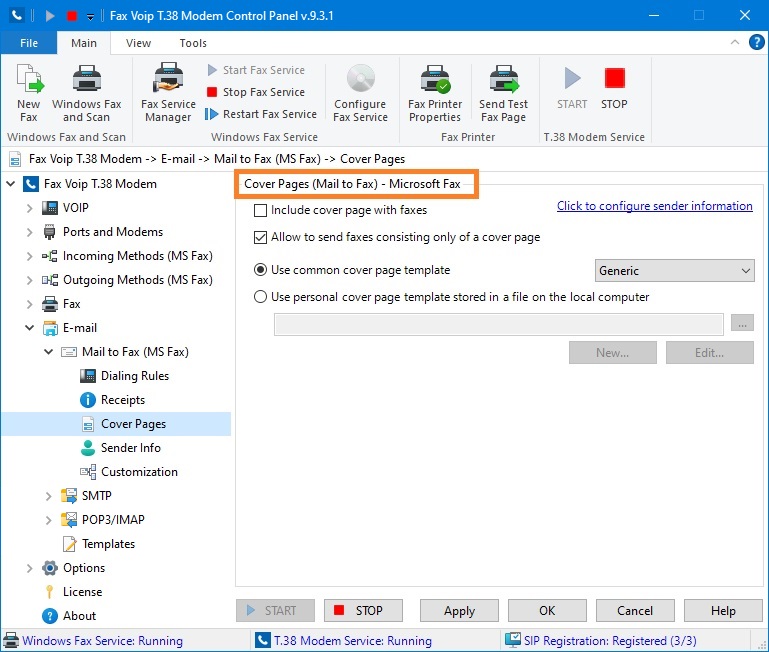Click the OK button
This screenshot has height=652, width=769.
coord(547,611)
